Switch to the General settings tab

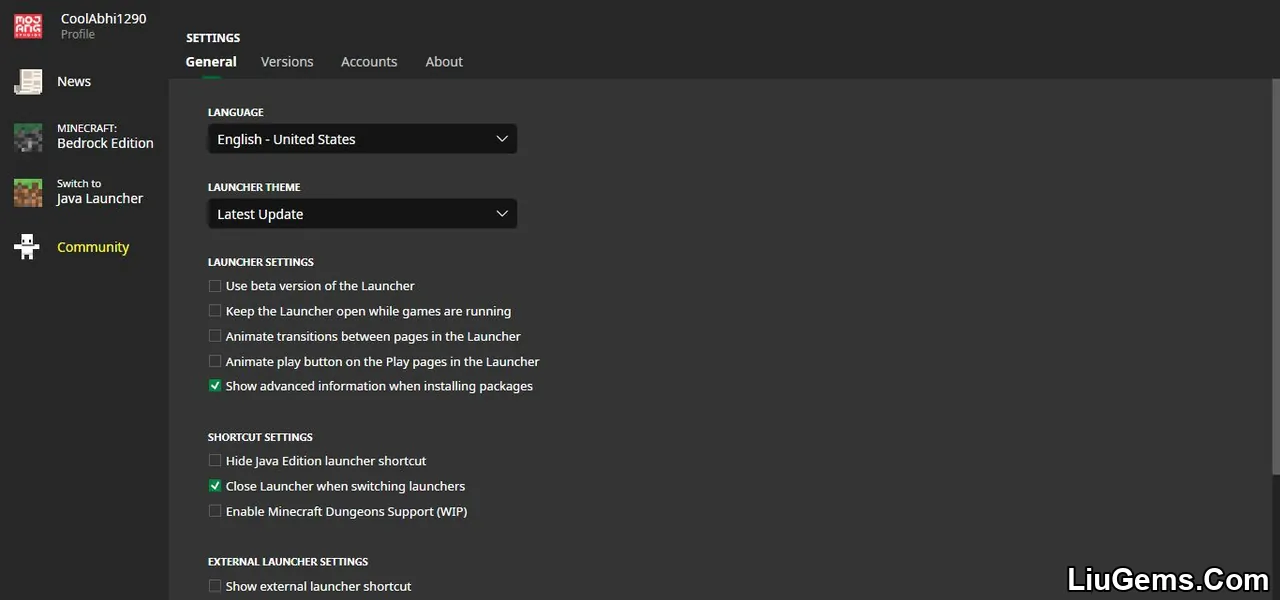coord(211,62)
